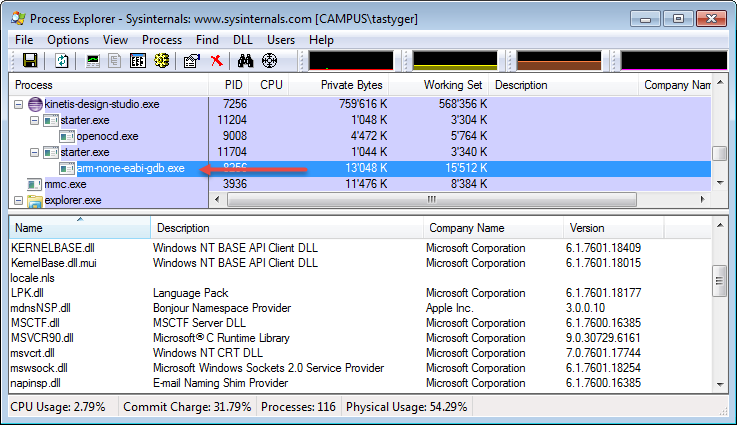Open the System Information graph icon

(93, 61)
